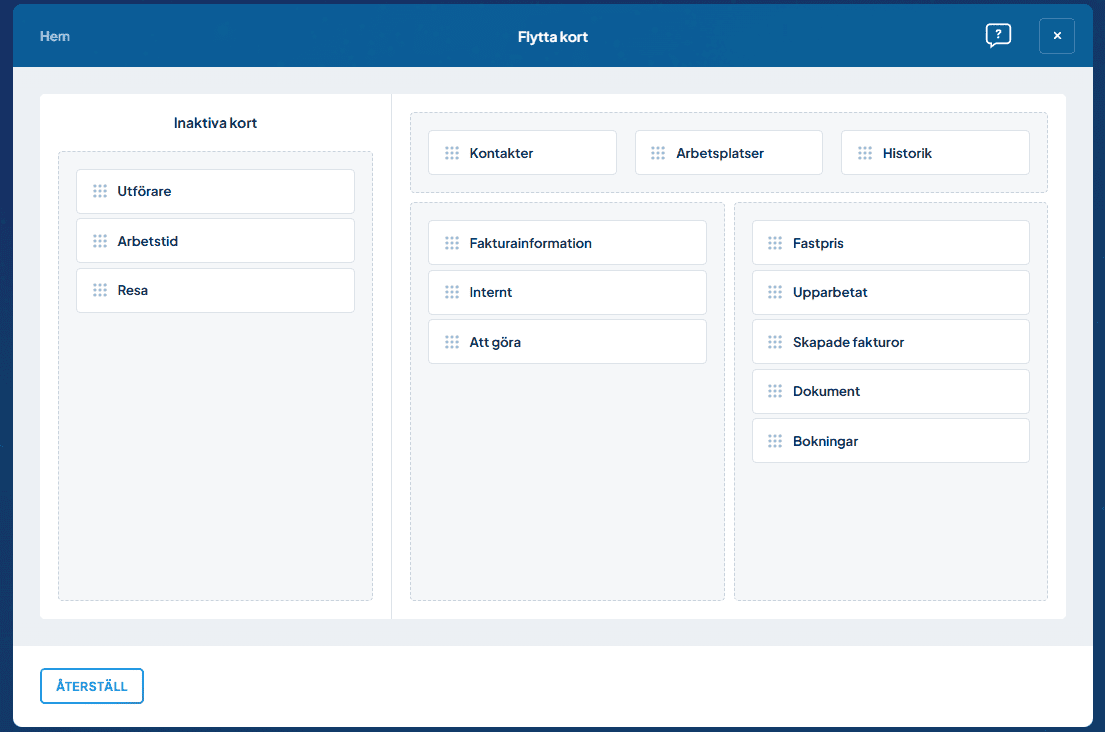Click the grip icon beside Fakturainformation

452,243
